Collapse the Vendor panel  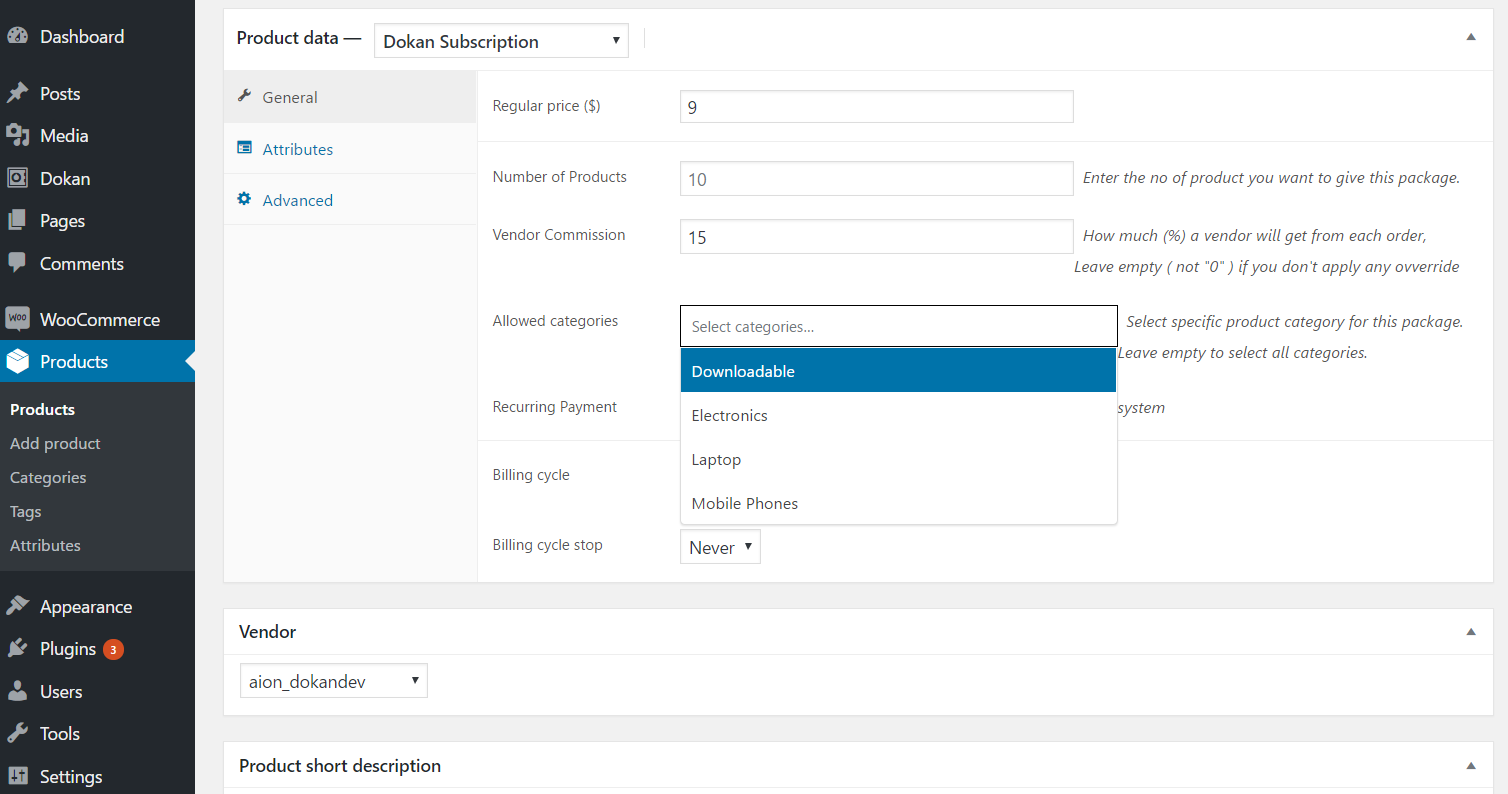[1471, 632]
